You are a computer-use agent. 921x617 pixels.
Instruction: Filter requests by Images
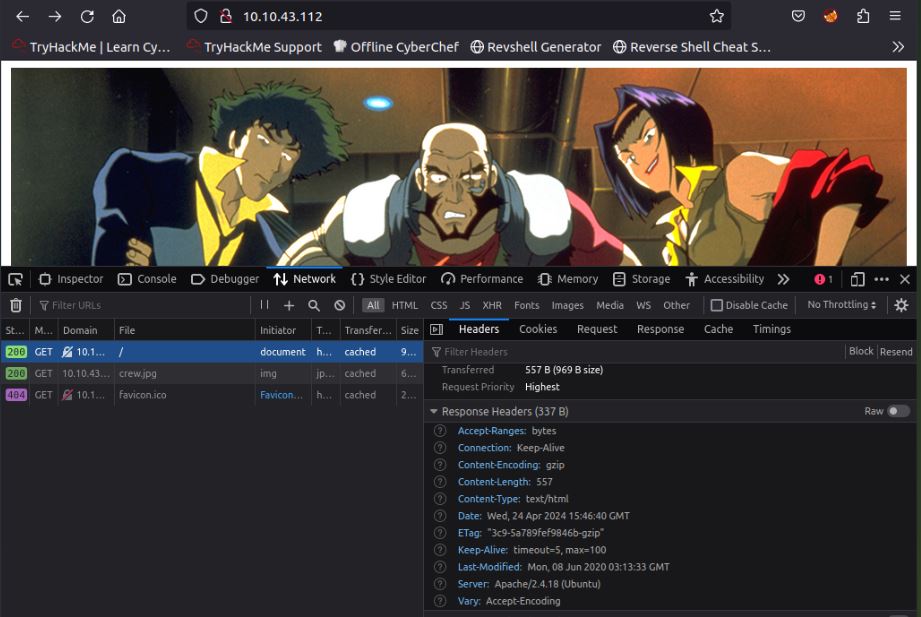click(567, 305)
